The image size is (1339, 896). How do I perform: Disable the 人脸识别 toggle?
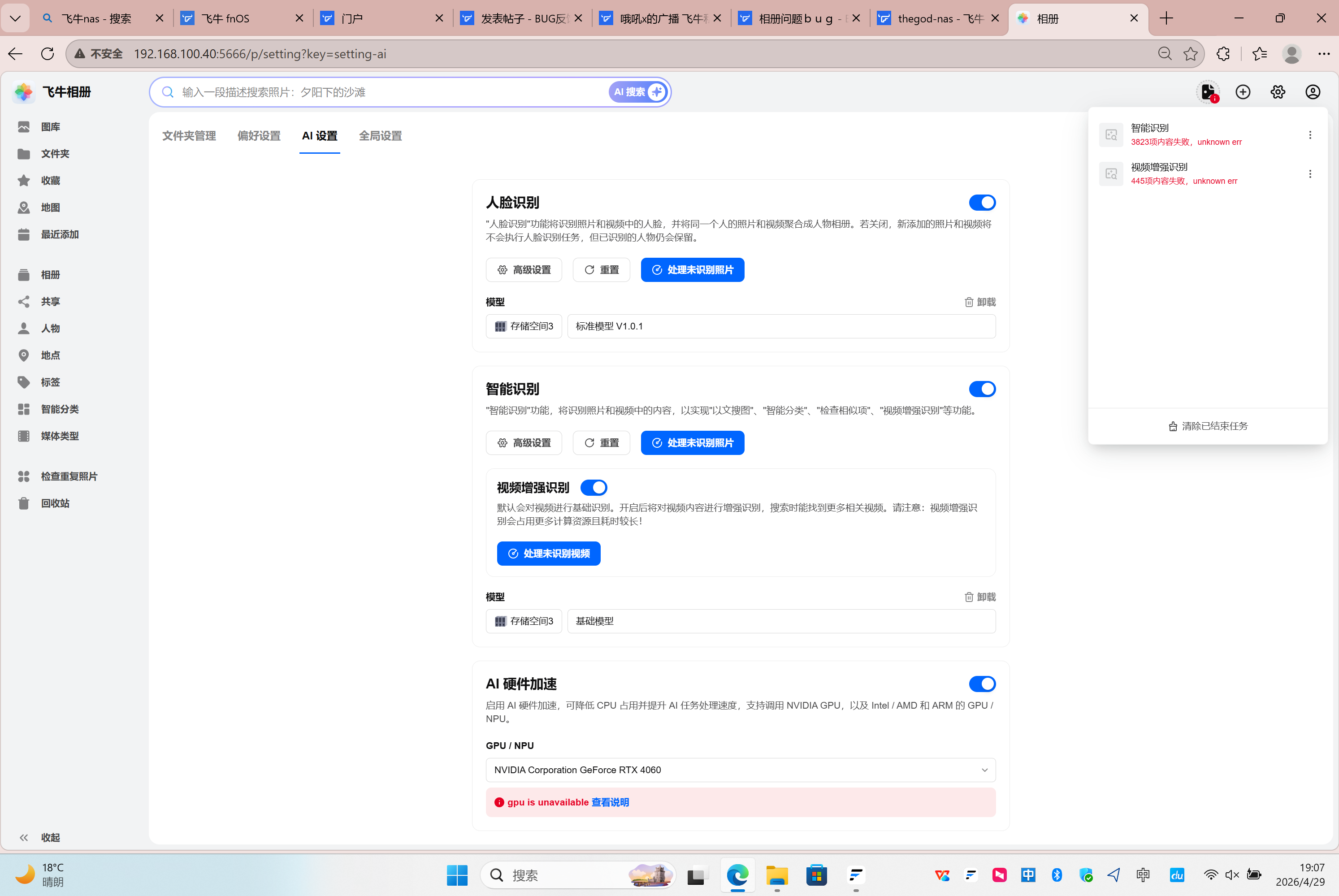point(982,203)
